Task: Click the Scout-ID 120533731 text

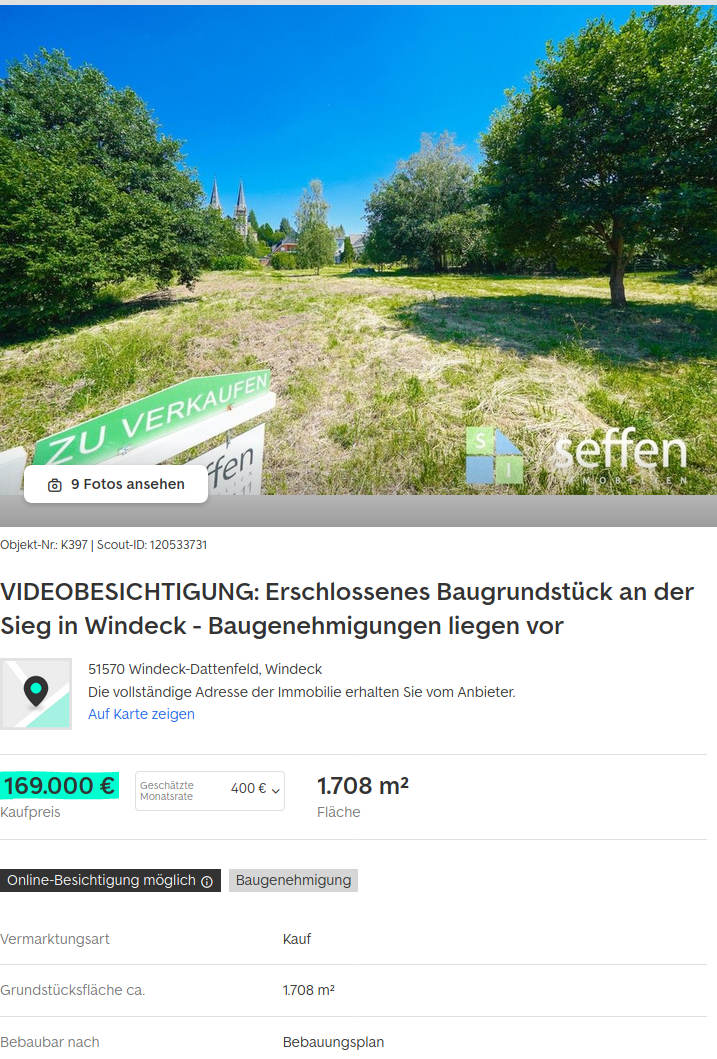Action: 152,544
